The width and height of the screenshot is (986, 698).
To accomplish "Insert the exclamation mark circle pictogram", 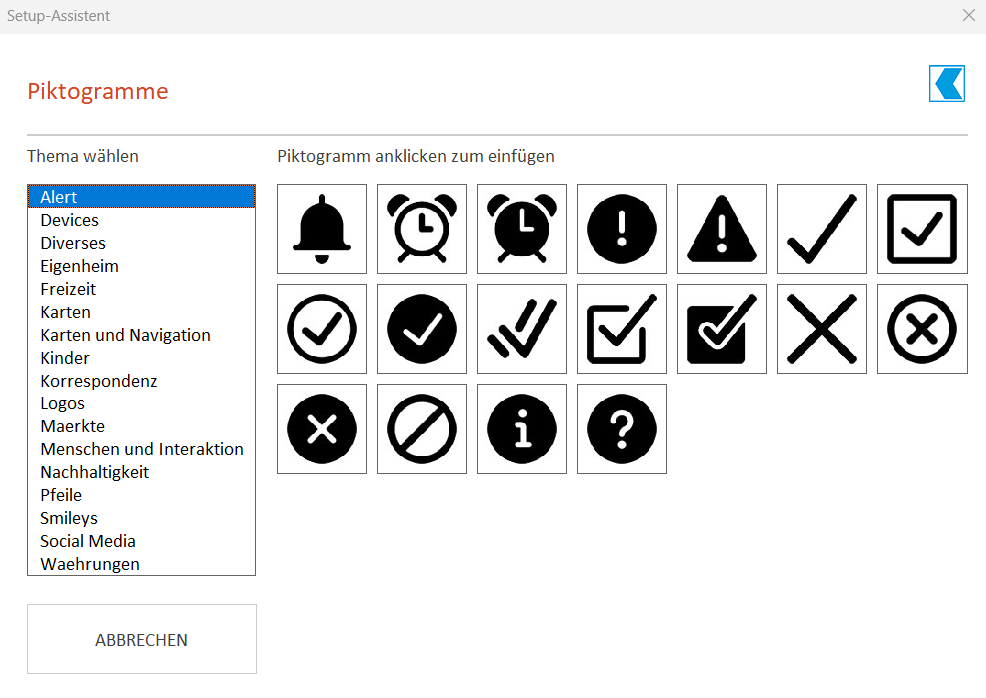I will (x=621, y=229).
